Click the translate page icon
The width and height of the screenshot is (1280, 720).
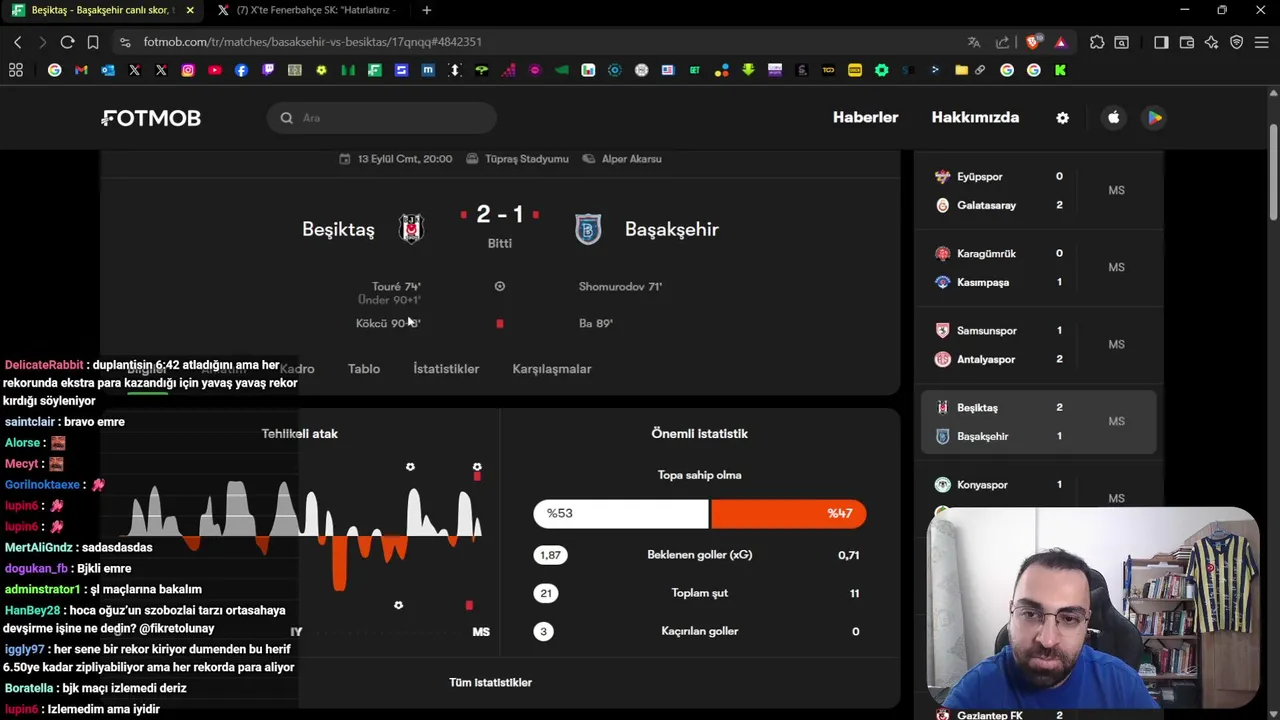pyautogui.click(x=974, y=42)
